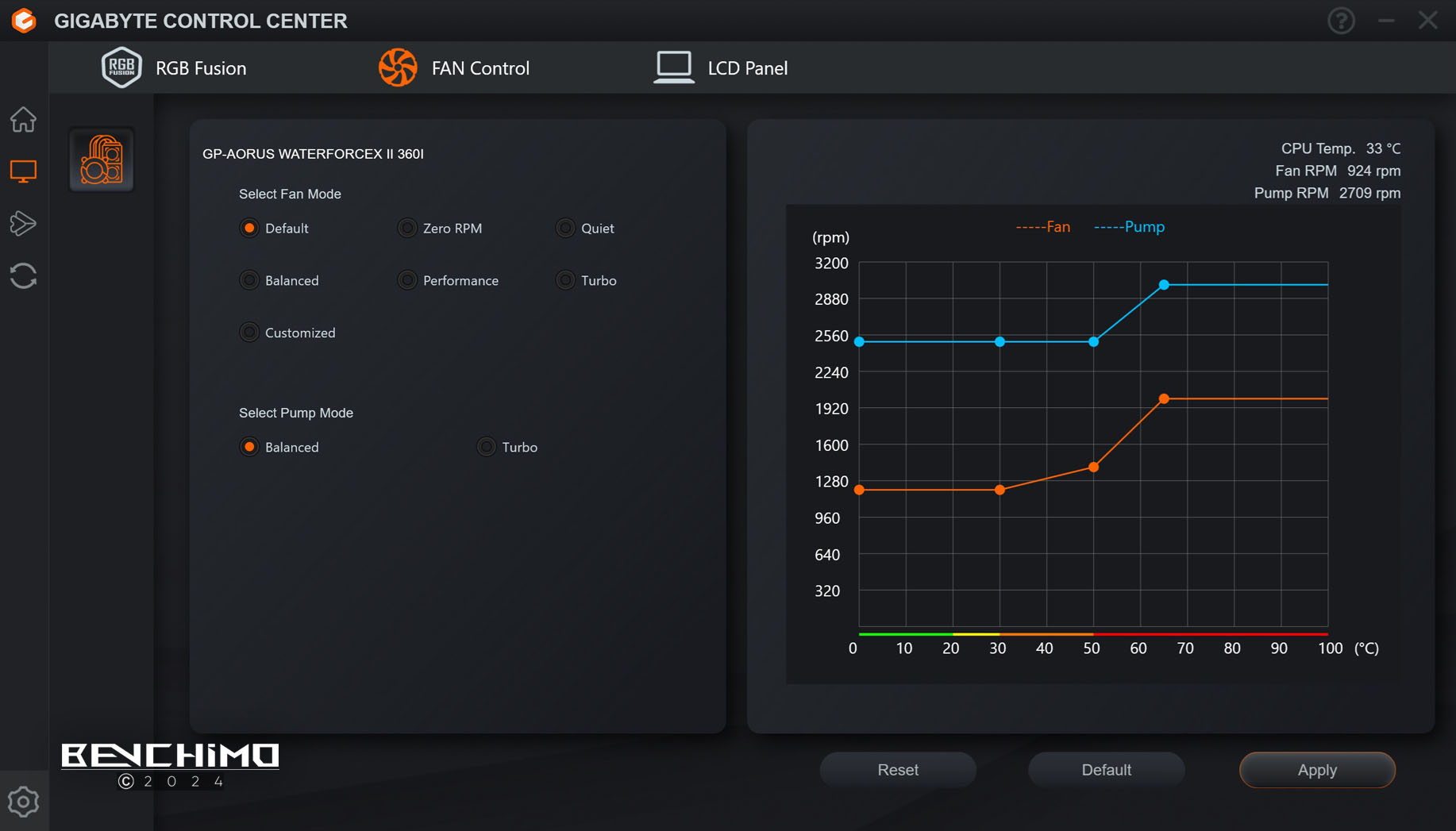This screenshot has height=831, width=1456.
Task: Select the FAN Control tab
Action: [454, 68]
